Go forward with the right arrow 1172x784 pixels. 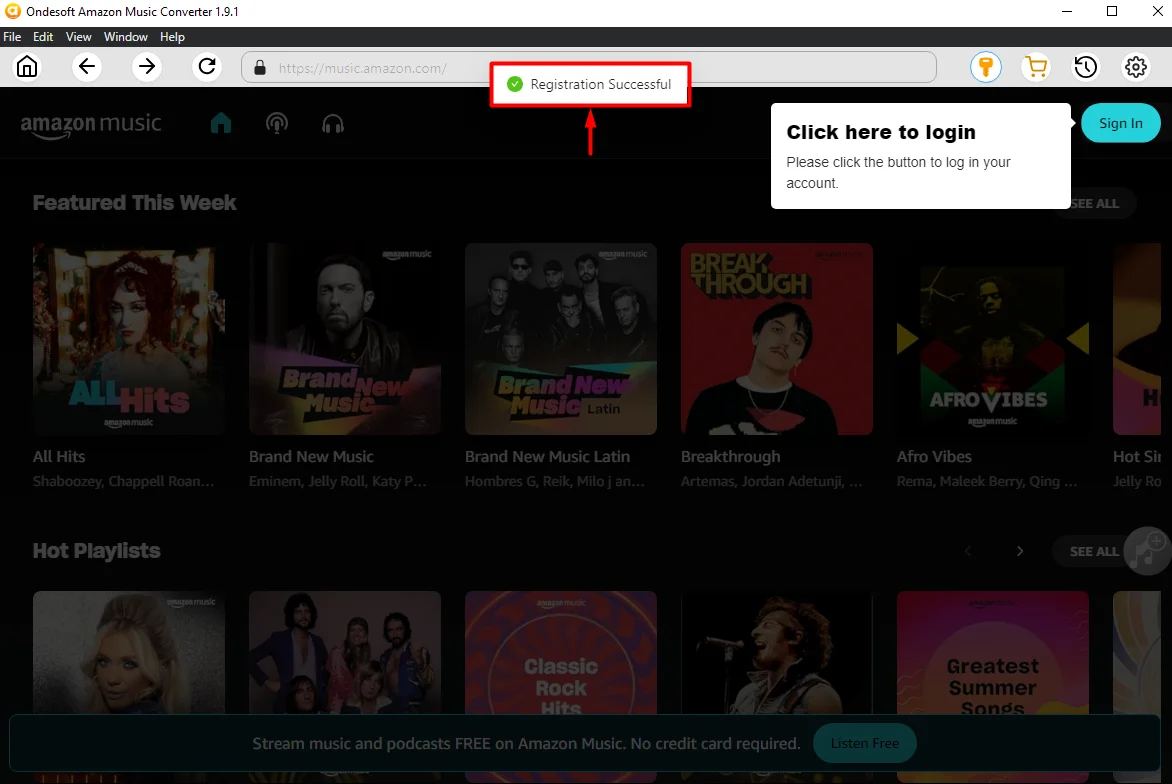coord(146,67)
